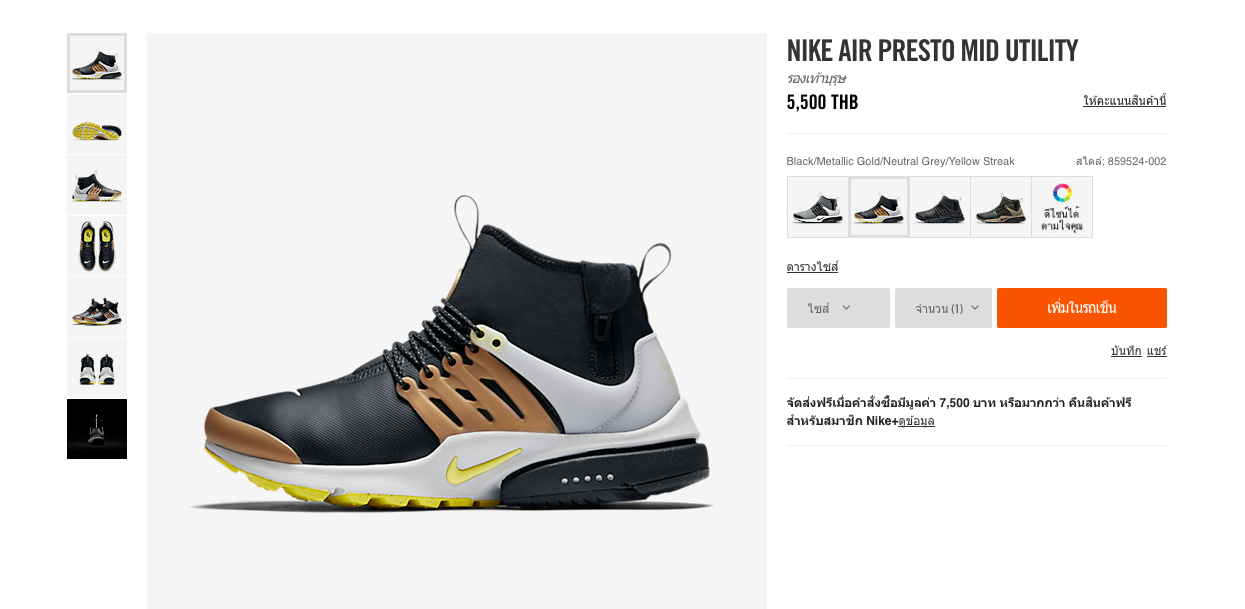This screenshot has height=609, width=1245.
Task: Select the pair side-view thumbnail
Action: pyautogui.click(x=97, y=308)
